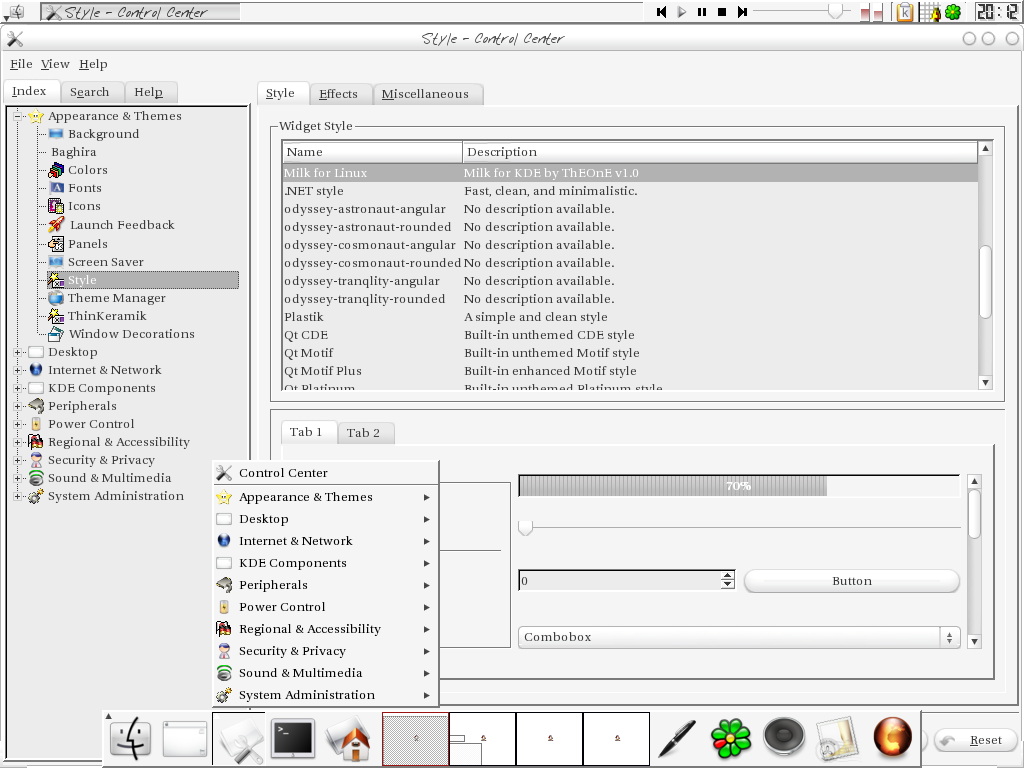Screen dimensions: 1024x768
Task: Click the green flower icon in system tray
Action: point(953,12)
